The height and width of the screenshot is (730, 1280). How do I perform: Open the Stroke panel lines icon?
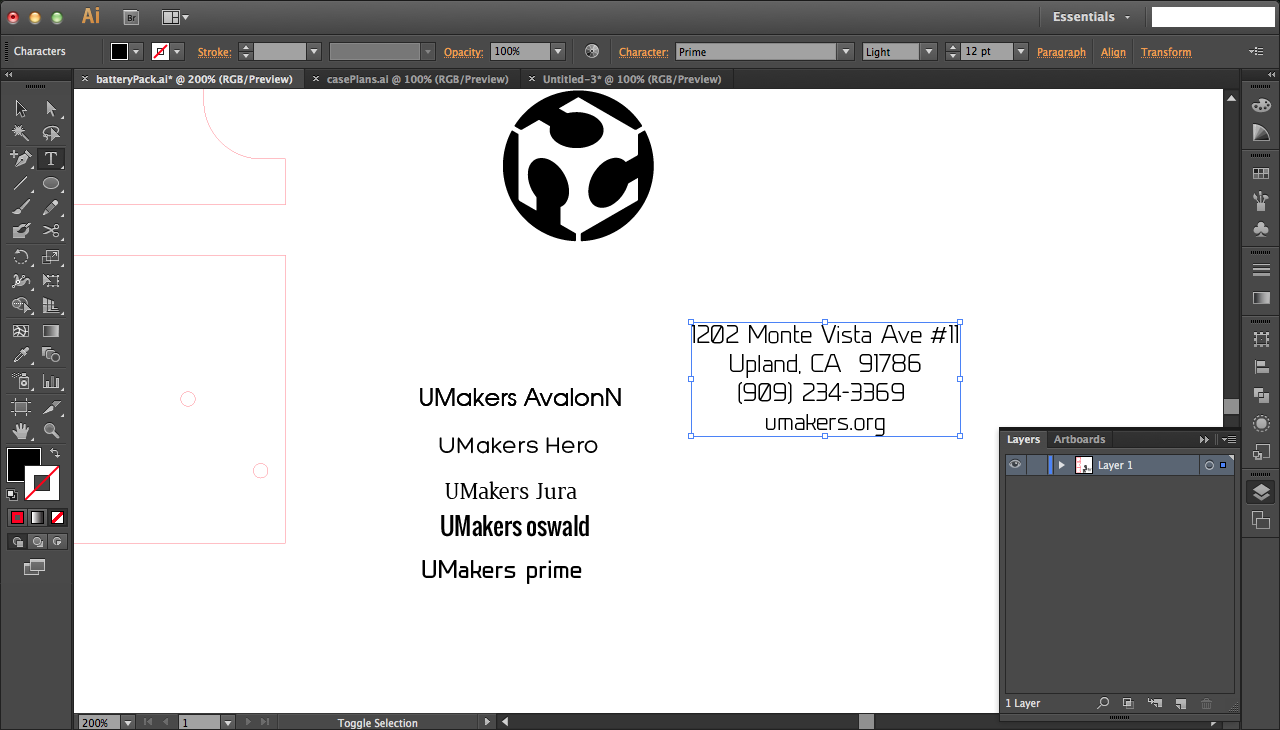click(1261, 270)
